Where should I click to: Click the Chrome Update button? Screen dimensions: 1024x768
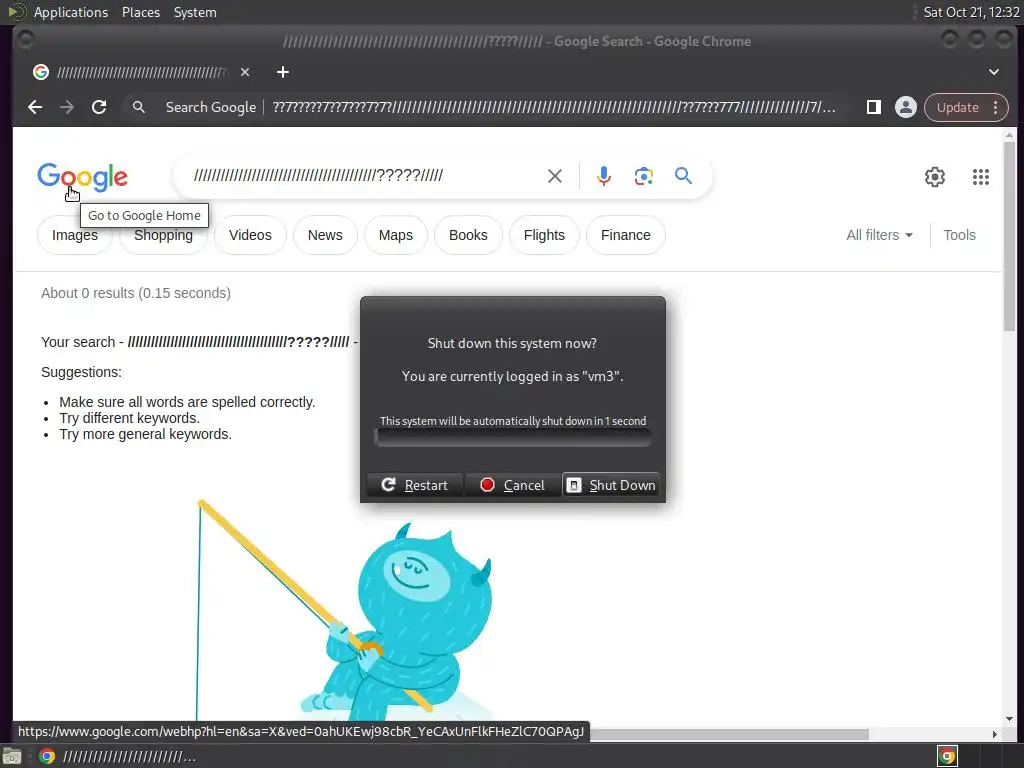(957, 107)
